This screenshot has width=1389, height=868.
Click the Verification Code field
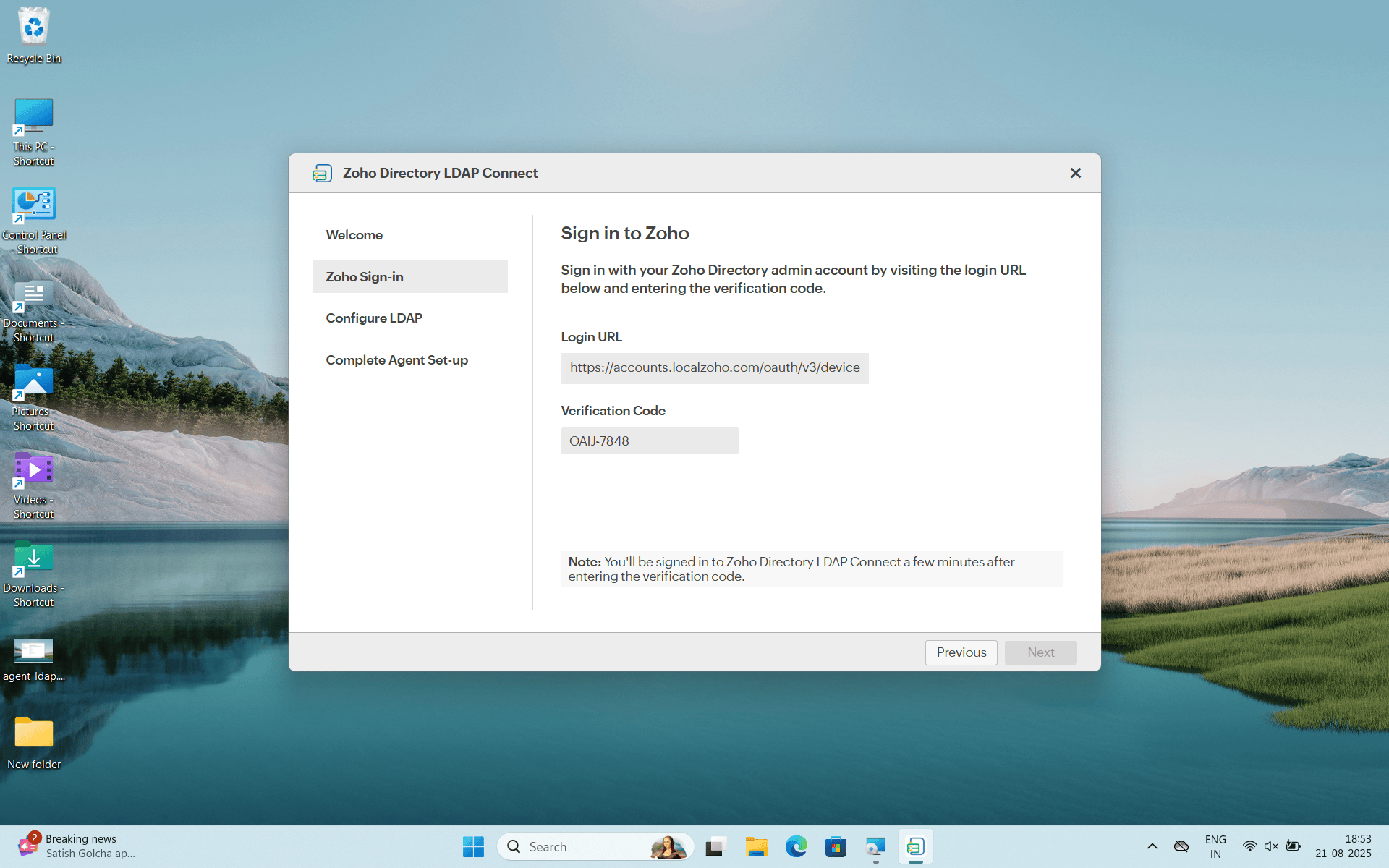coord(649,441)
